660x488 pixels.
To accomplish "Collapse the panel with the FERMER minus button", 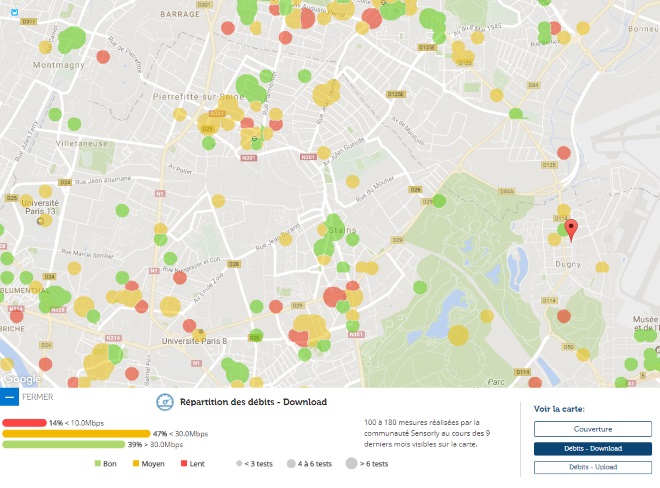I will coord(9,397).
